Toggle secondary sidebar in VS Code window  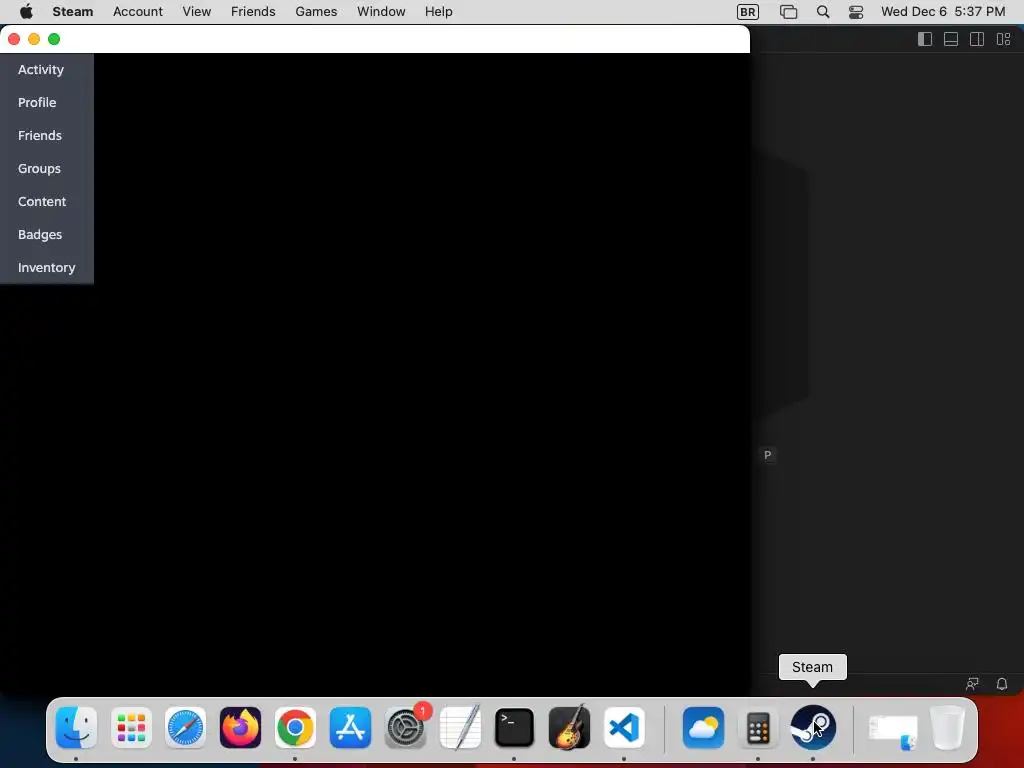tap(977, 39)
